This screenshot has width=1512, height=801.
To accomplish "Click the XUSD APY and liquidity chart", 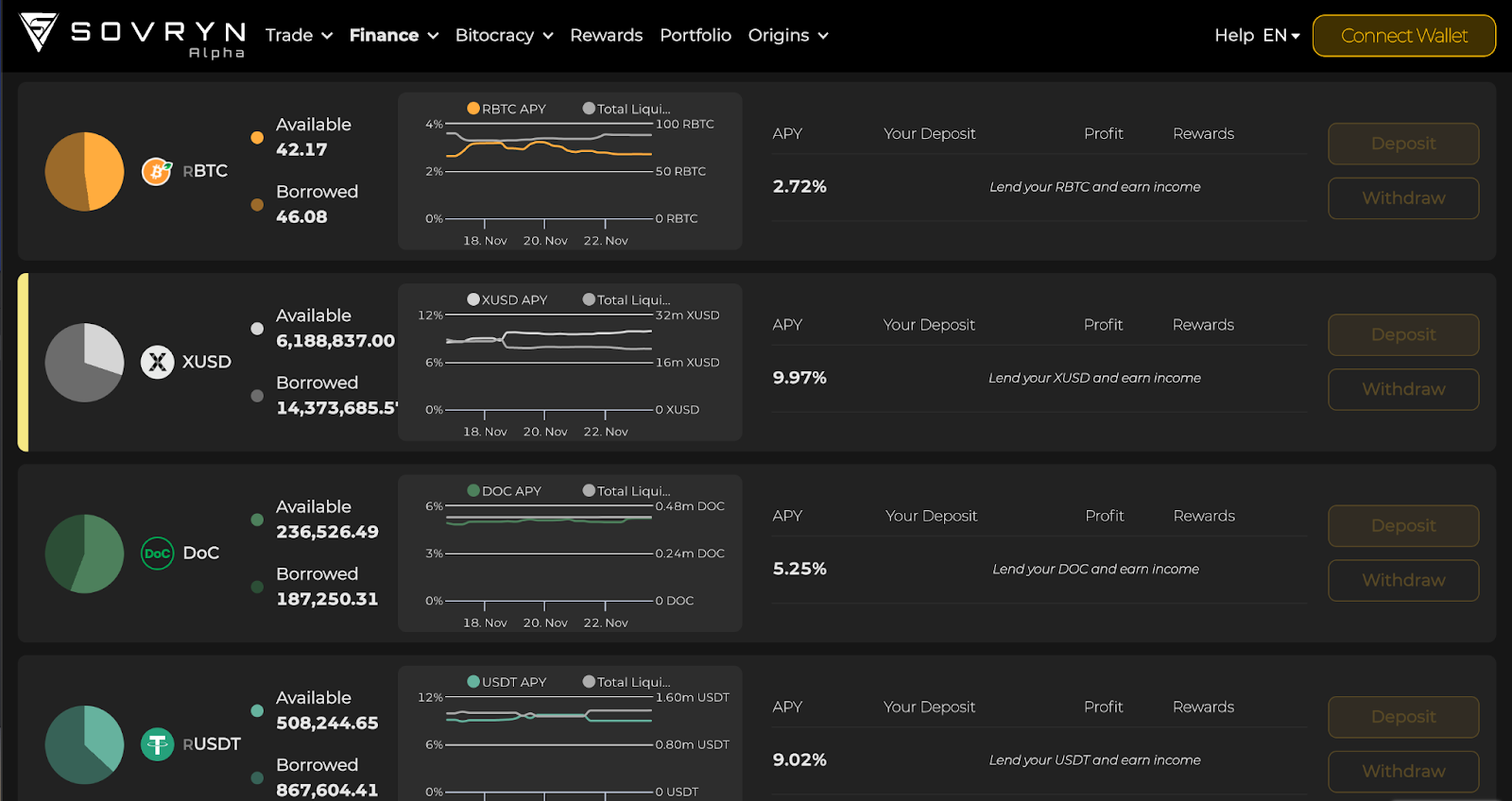I will 570,362.
